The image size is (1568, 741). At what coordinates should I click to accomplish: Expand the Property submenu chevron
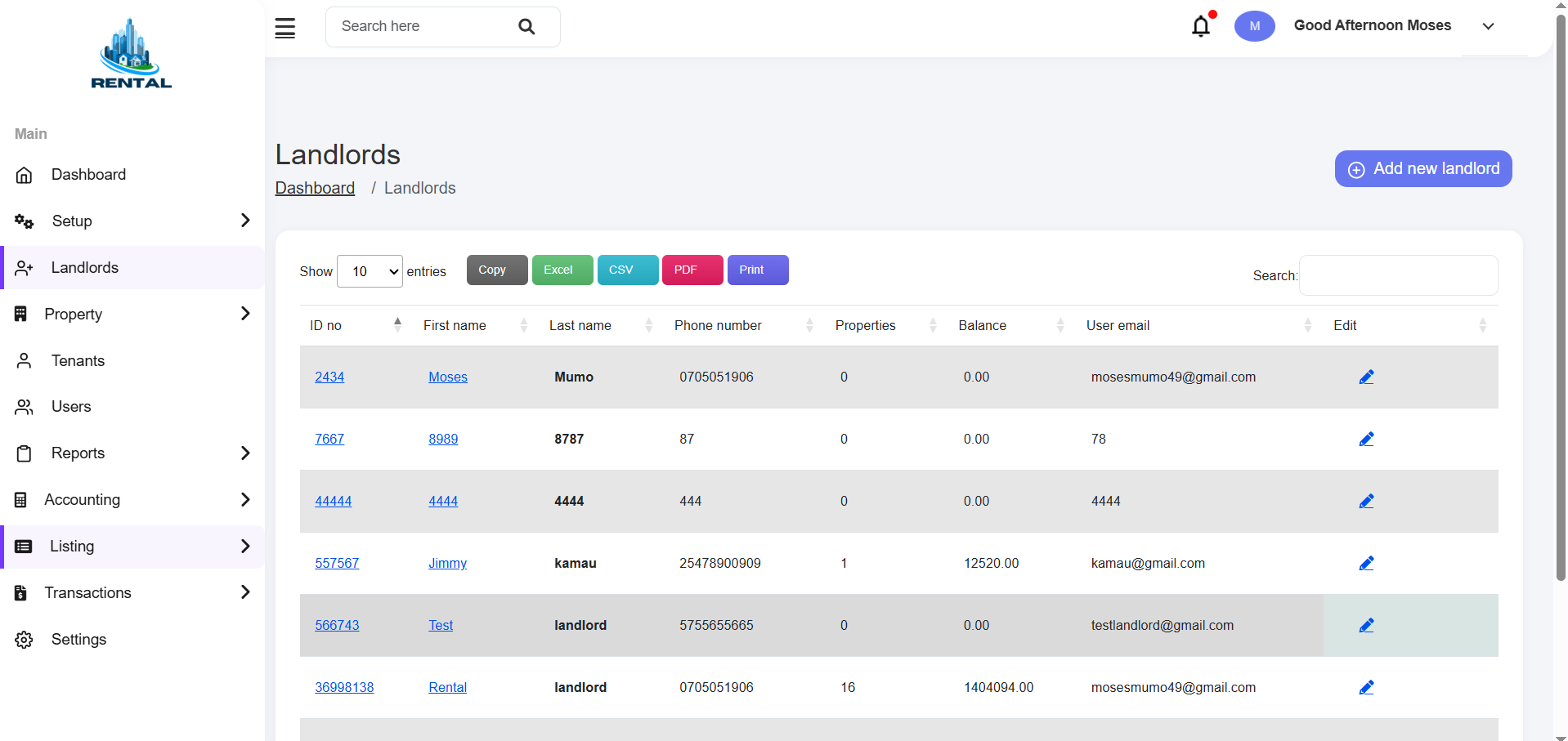[245, 314]
